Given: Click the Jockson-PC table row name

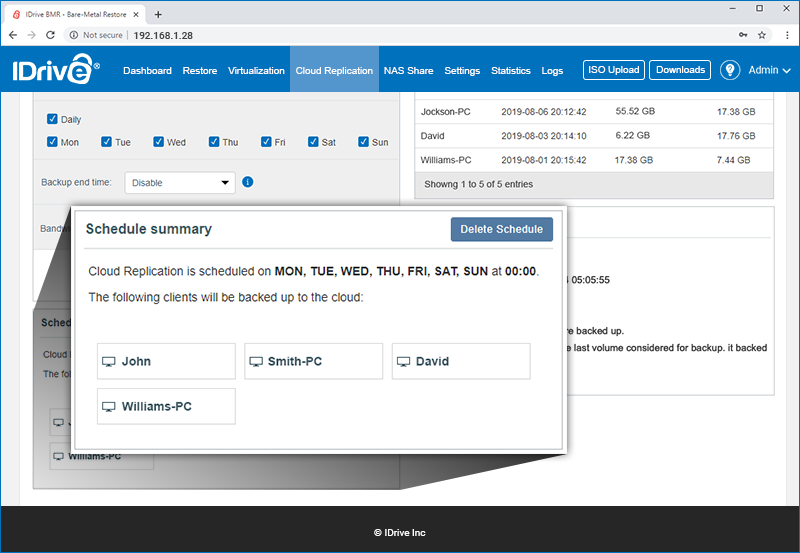Looking at the screenshot, I should (x=445, y=111).
